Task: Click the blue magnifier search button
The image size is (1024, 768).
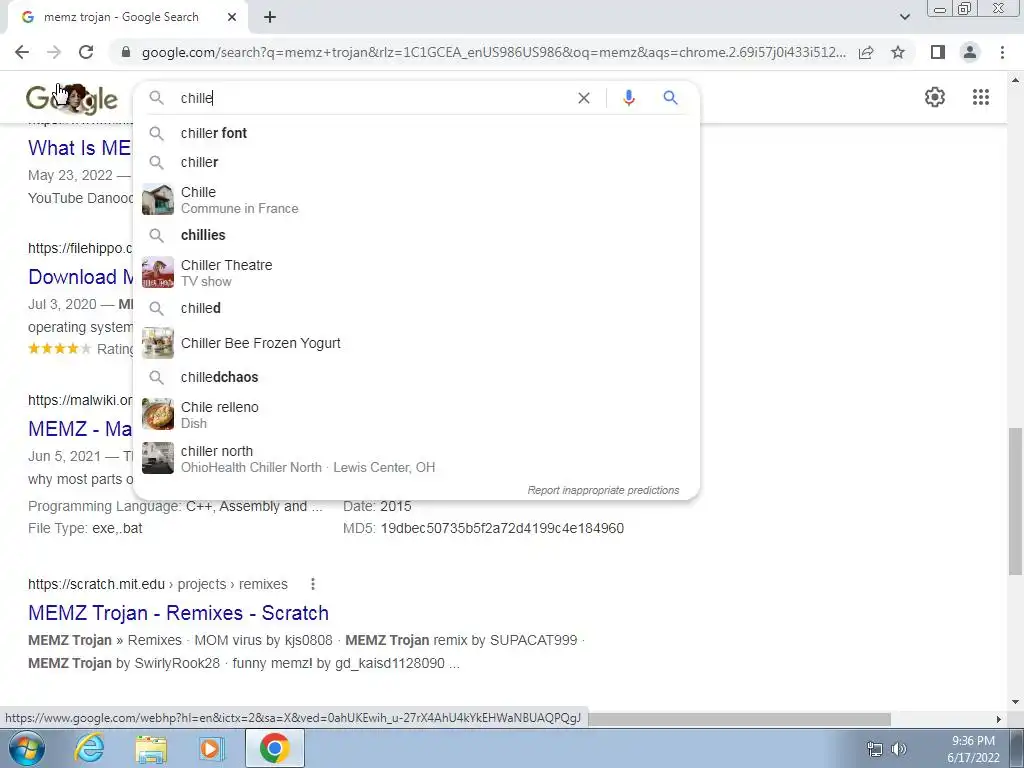Action: pyautogui.click(x=671, y=98)
